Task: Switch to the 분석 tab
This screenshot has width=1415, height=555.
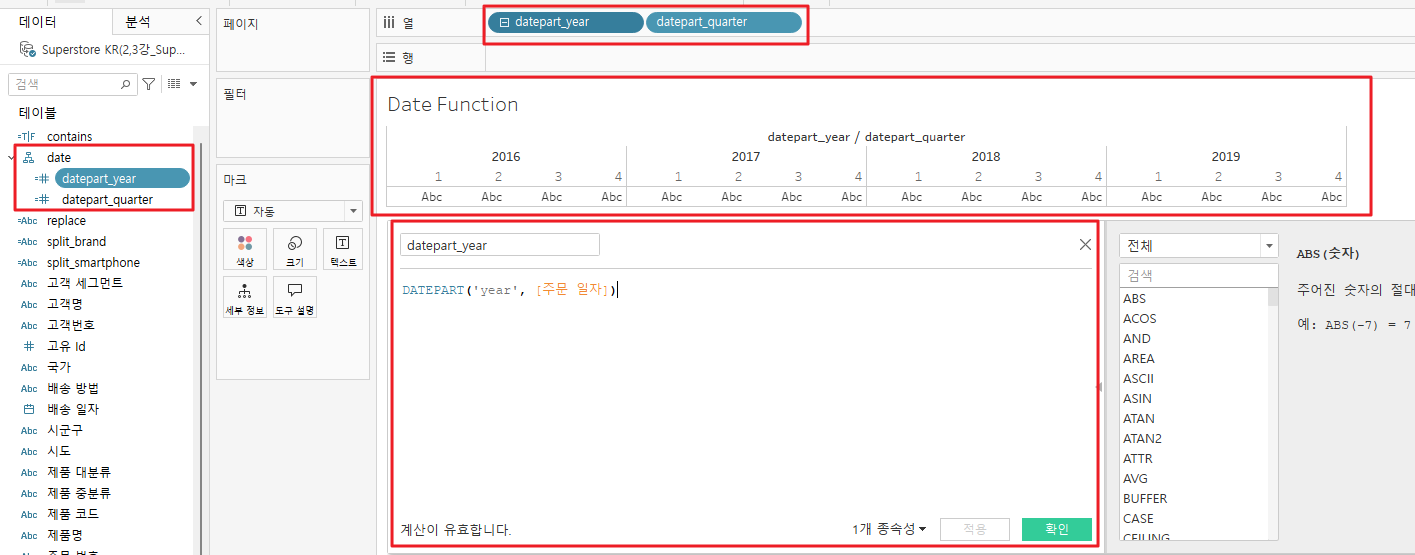Action: (x=138, y=21)
